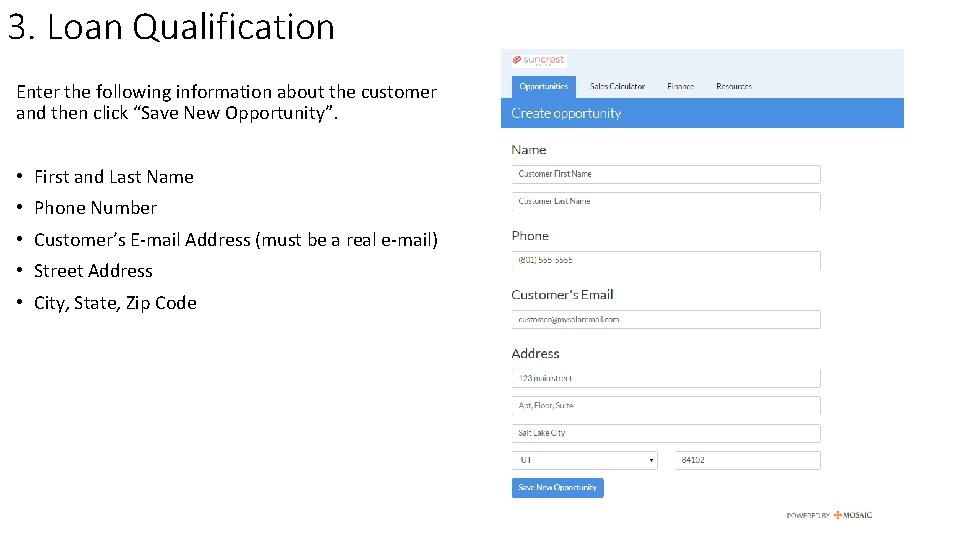Click the phone number input field

[x=666, y=260]
